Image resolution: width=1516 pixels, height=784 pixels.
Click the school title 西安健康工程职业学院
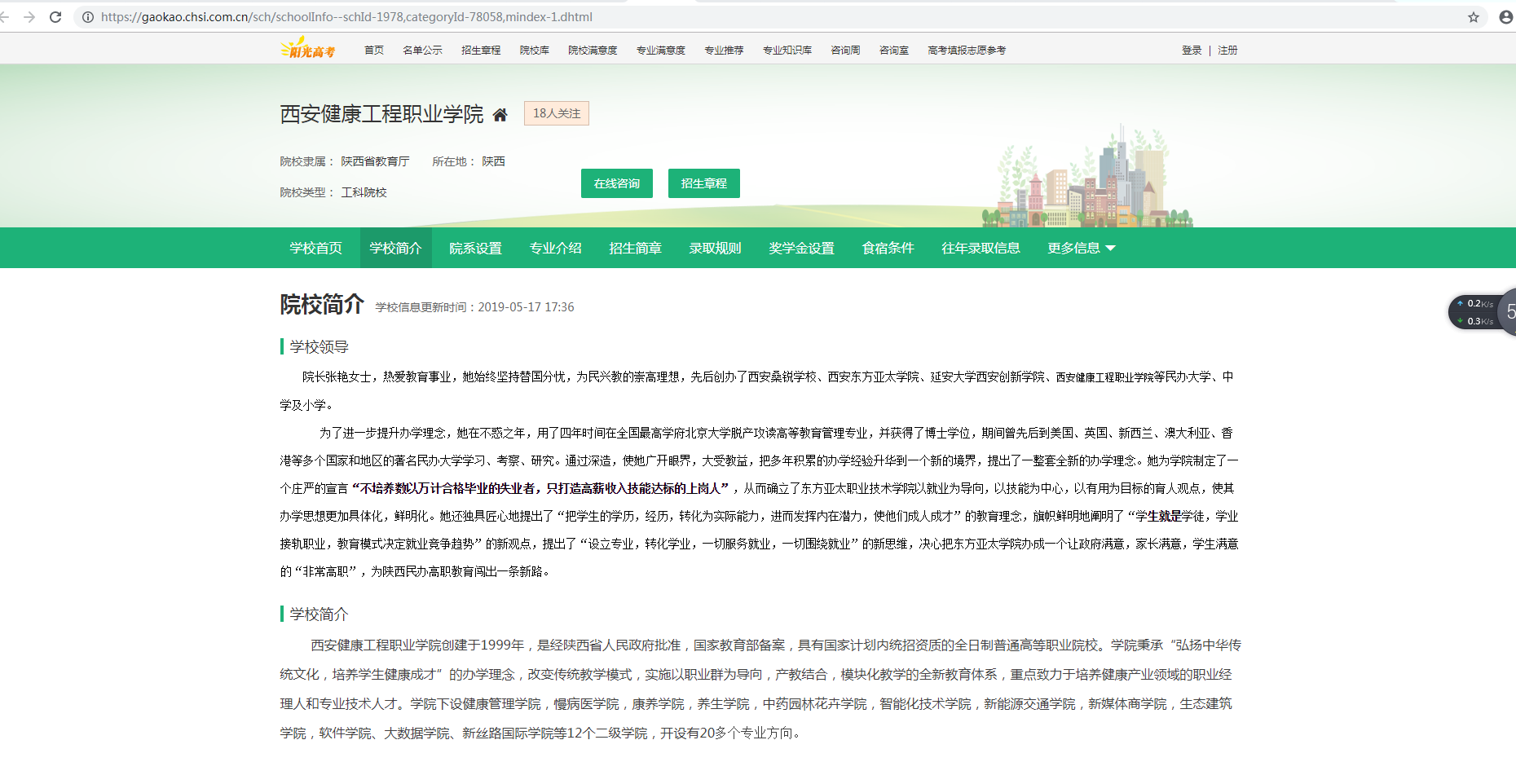coord(381,114)
